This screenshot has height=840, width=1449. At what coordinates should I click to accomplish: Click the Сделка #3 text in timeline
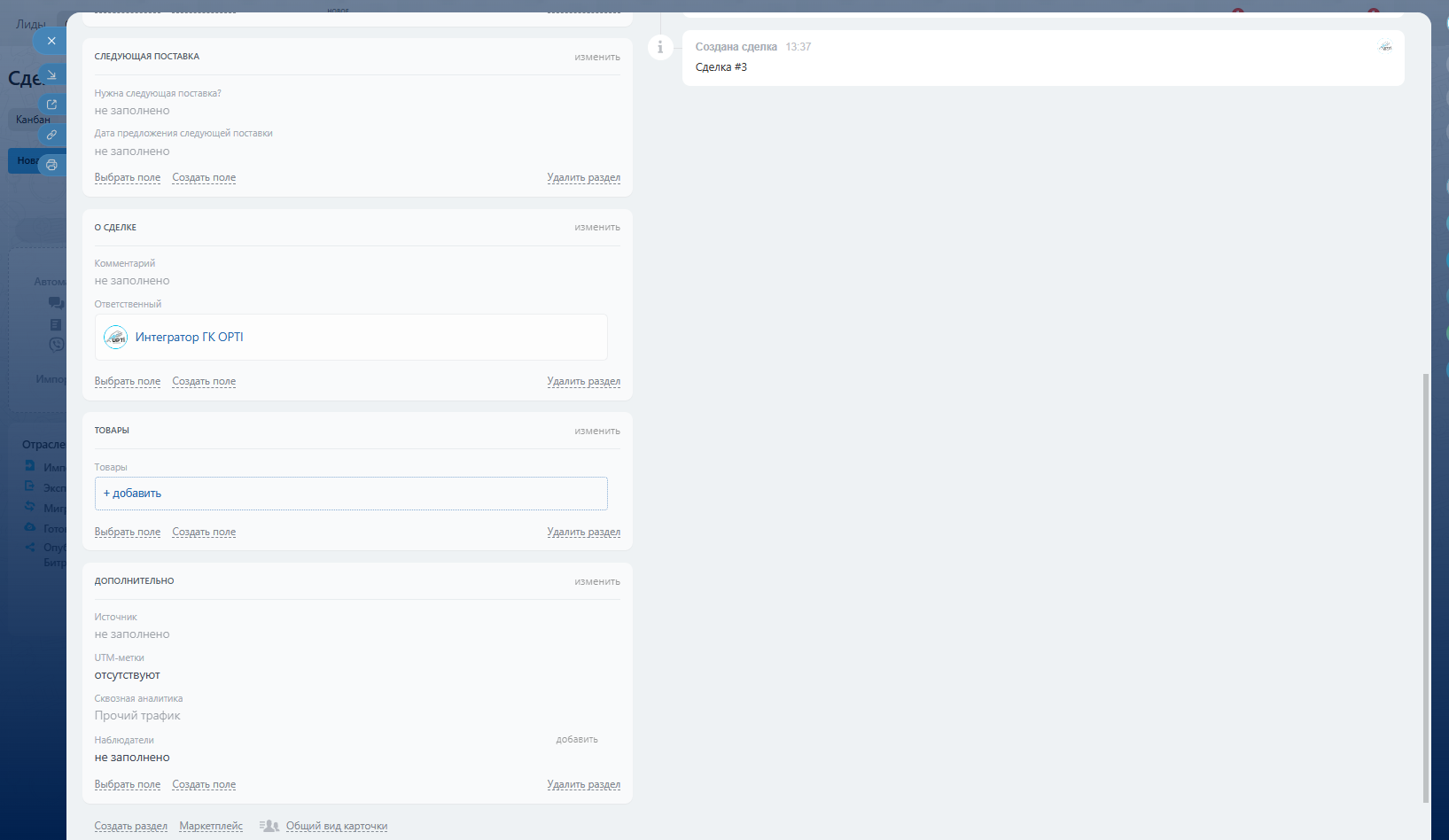(x=721, y=67)
